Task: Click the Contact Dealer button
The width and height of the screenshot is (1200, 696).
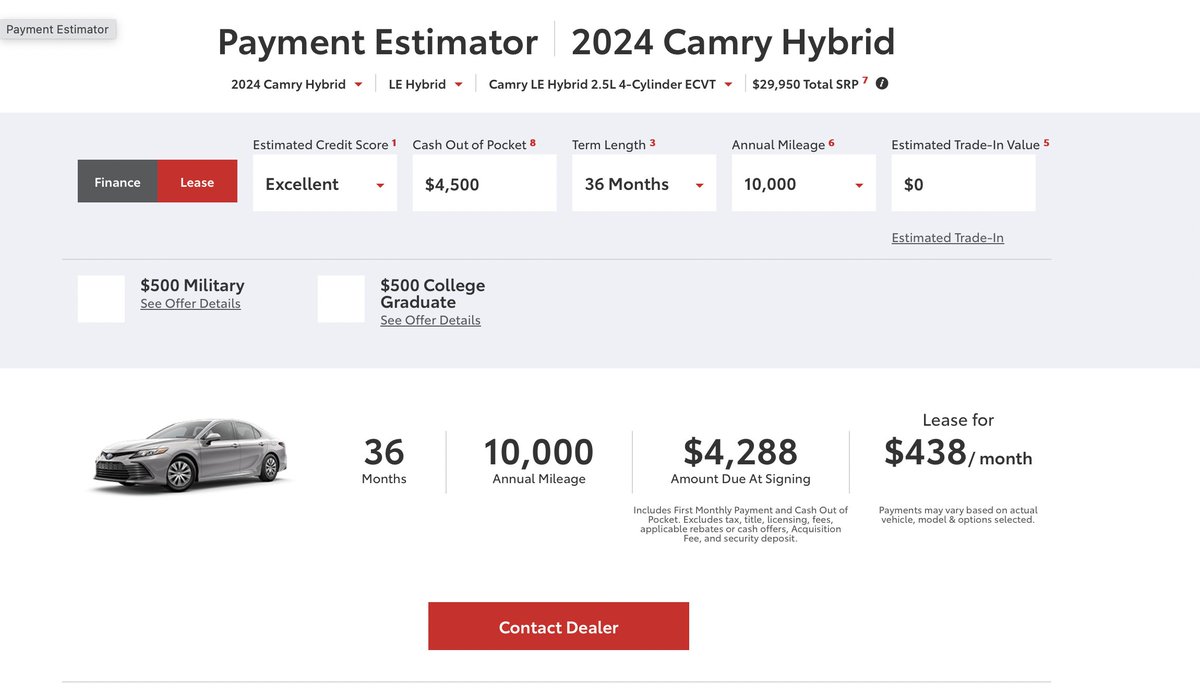Action: pos(559,627)
